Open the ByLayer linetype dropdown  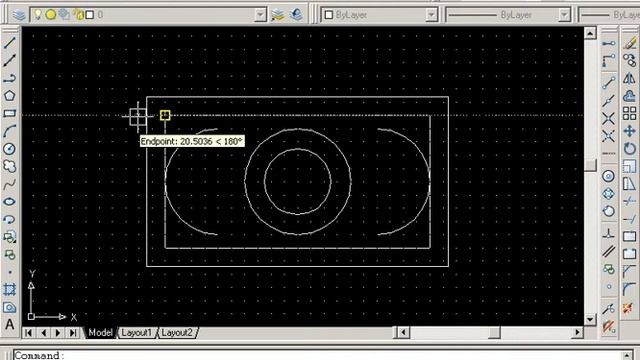click(564, 15)
